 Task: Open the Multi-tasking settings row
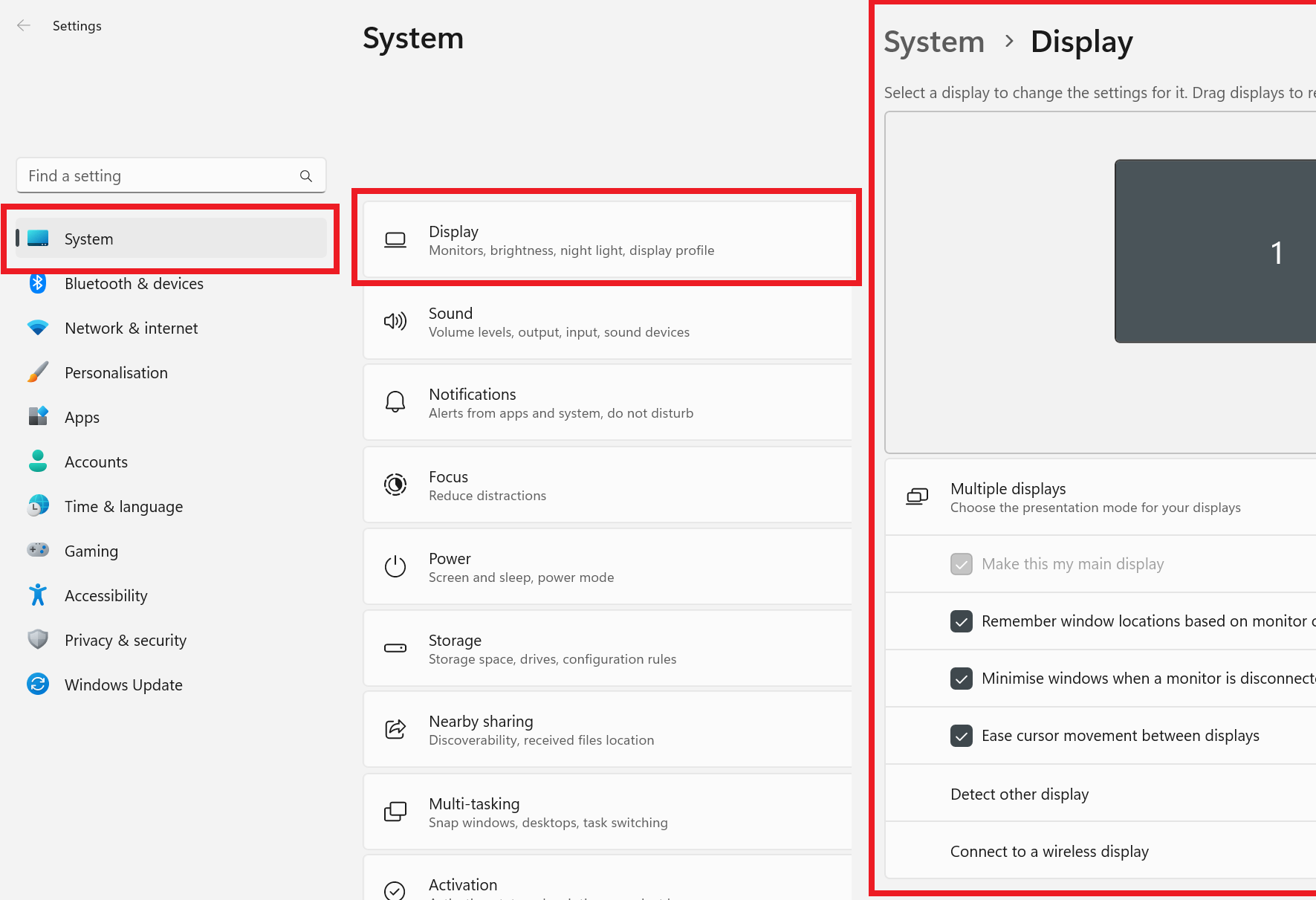606,812
